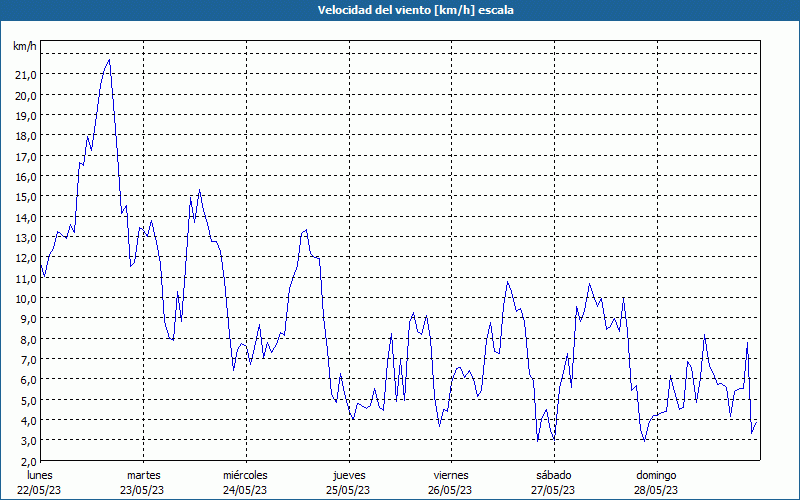Click the 4,0 y-axis label
Viewport: 800px width, 500px height.
pos(29,421)
